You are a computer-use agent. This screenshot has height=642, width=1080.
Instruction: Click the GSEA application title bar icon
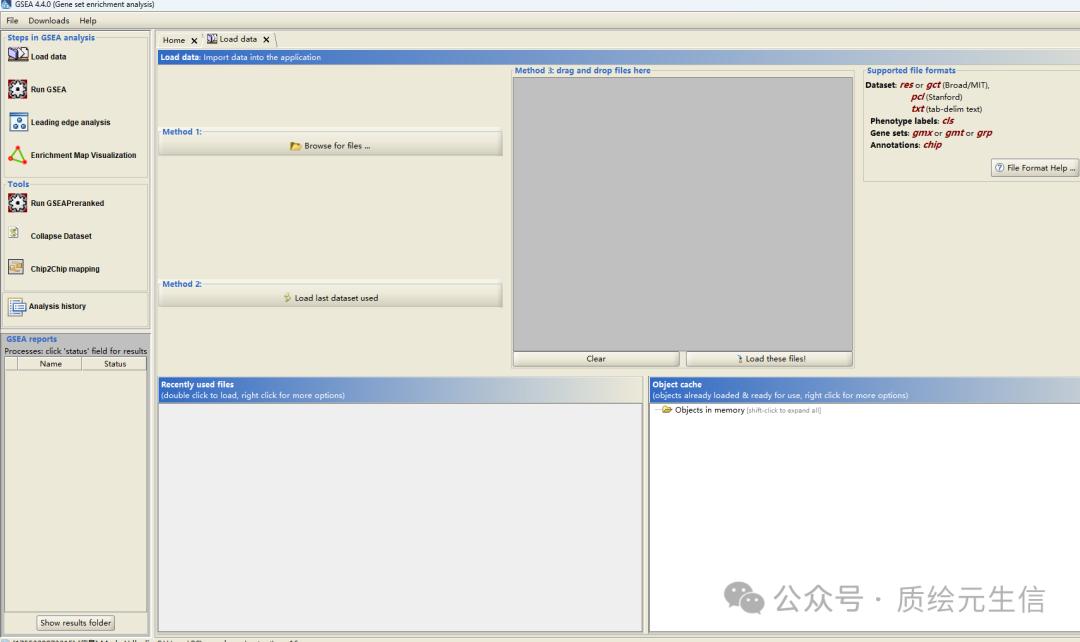click(x=6, y=4)
